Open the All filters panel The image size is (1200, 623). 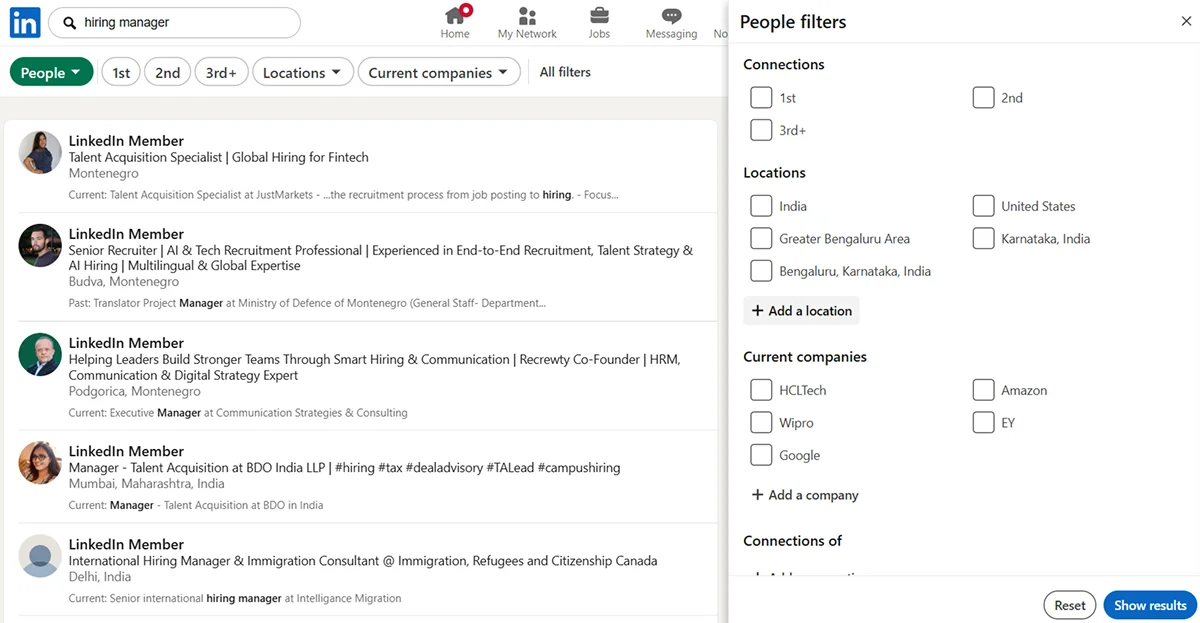pos(564,71)
